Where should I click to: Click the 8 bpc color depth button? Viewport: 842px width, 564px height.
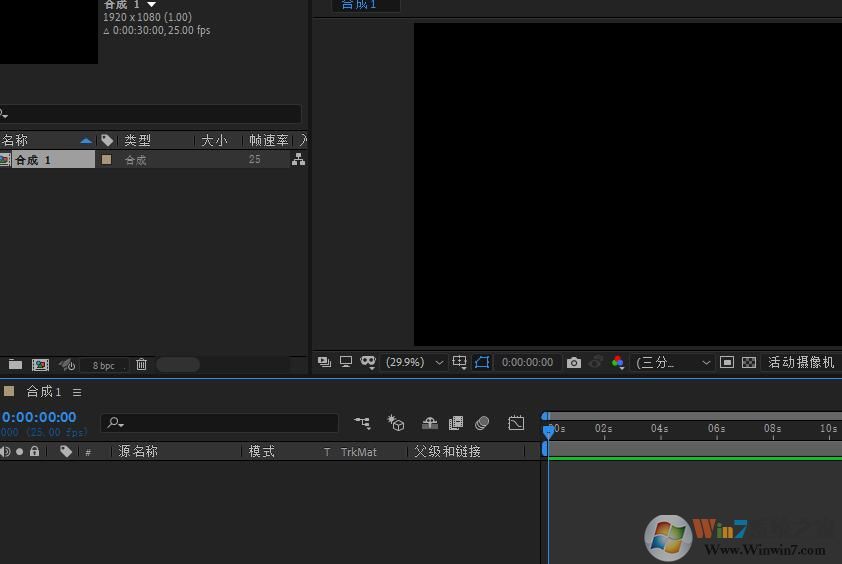104,366
